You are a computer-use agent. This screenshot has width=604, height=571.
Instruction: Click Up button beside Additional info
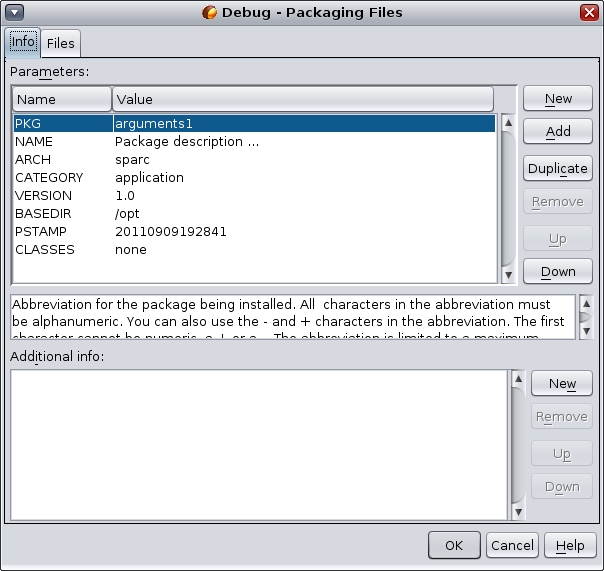(562, 453)
